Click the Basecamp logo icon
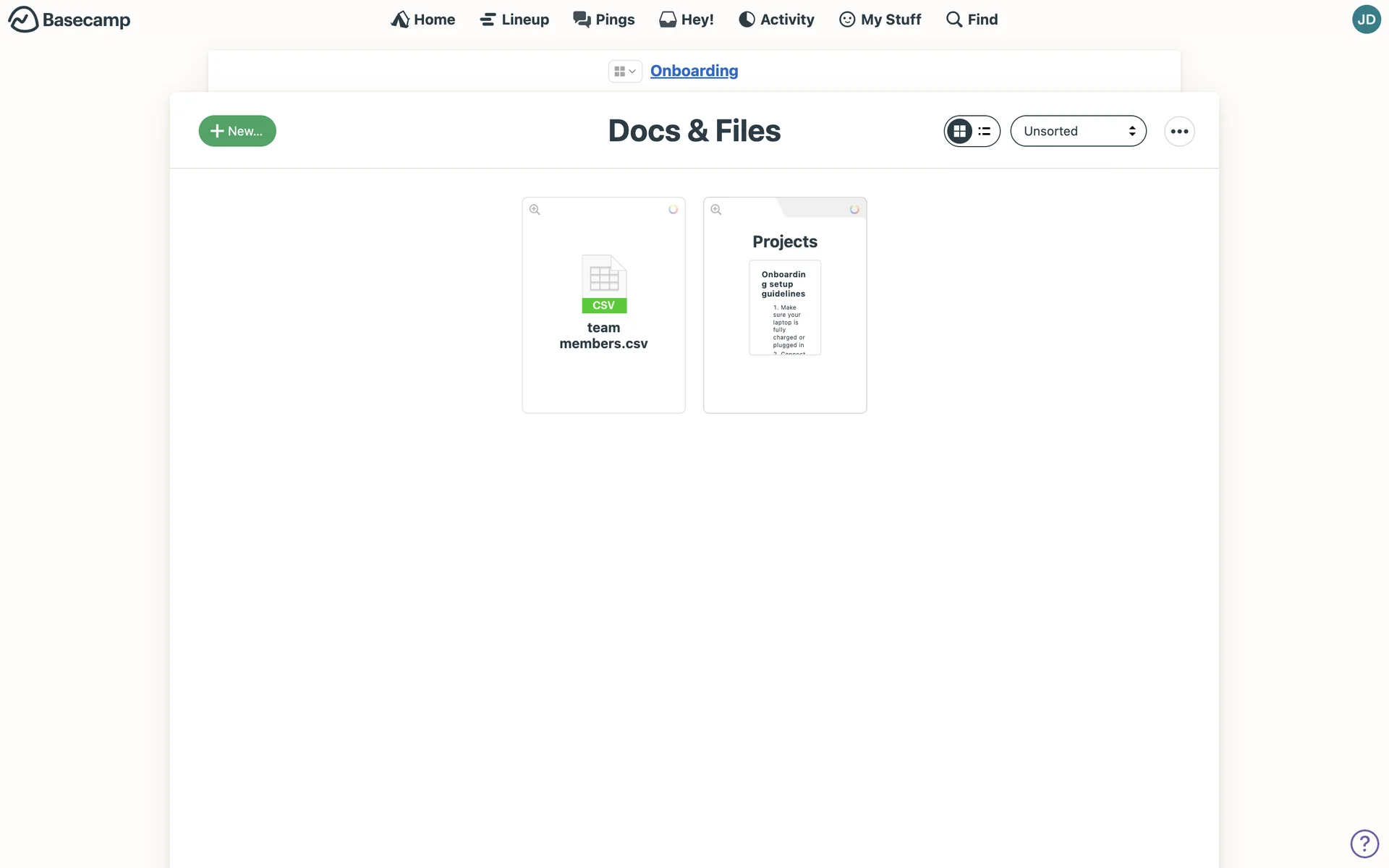The image size is (1389, 868). (x=23, y=20)
